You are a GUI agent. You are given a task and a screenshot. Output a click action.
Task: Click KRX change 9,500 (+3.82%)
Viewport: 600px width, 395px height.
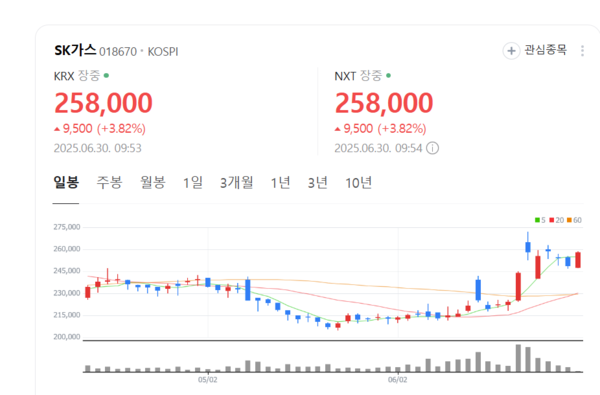100,129
